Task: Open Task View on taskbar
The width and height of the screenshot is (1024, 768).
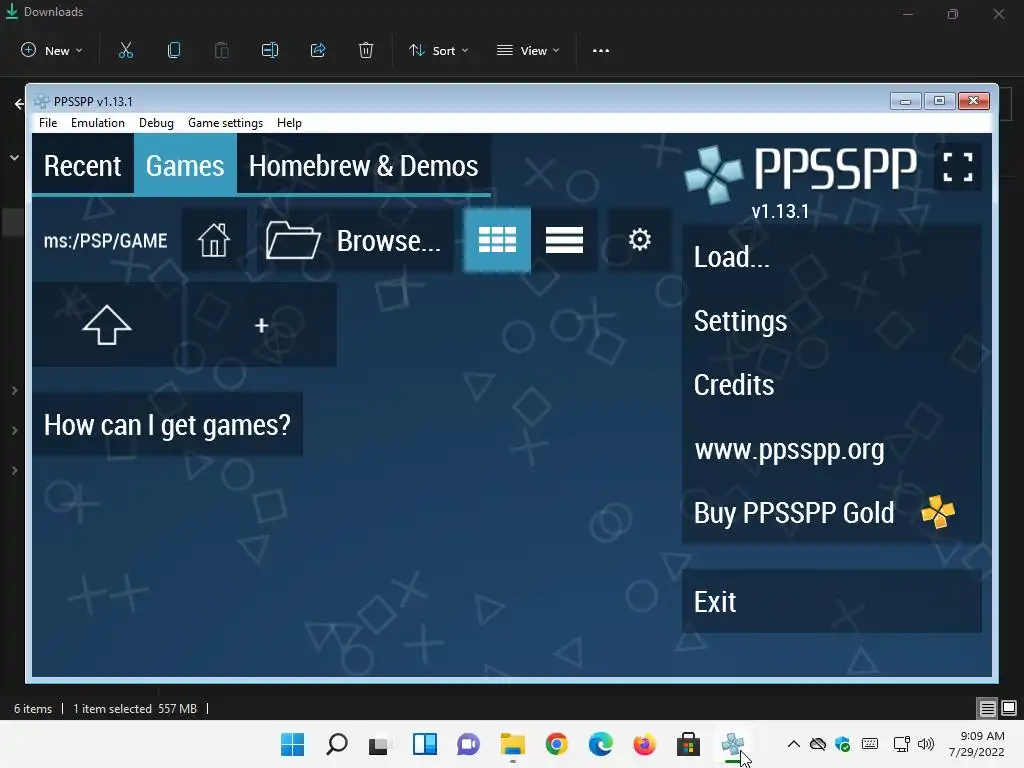Action: click(x=380, y=744)
